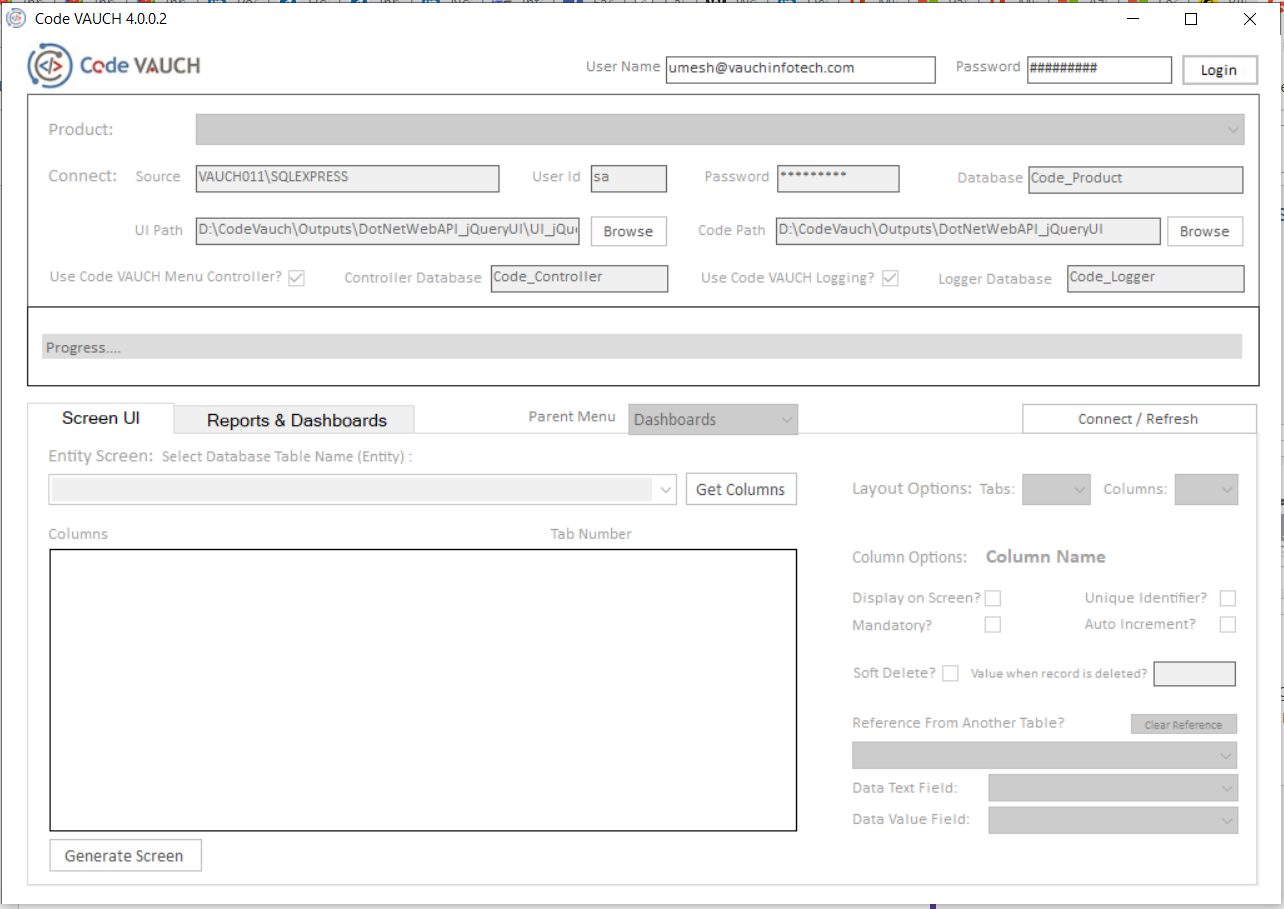Click the Connect Password field
The height and width of the screenshot is (909, 1284).
838,178
